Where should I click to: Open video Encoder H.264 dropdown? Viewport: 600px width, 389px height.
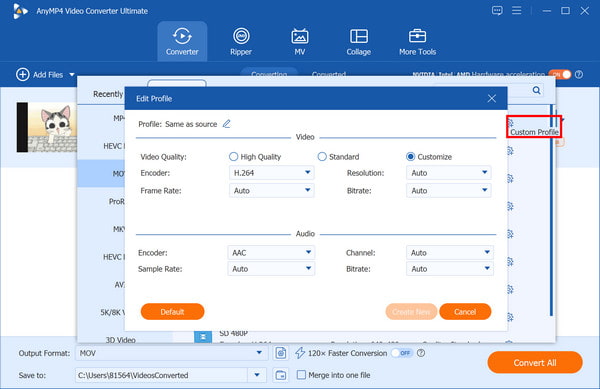tap(272, 173)
